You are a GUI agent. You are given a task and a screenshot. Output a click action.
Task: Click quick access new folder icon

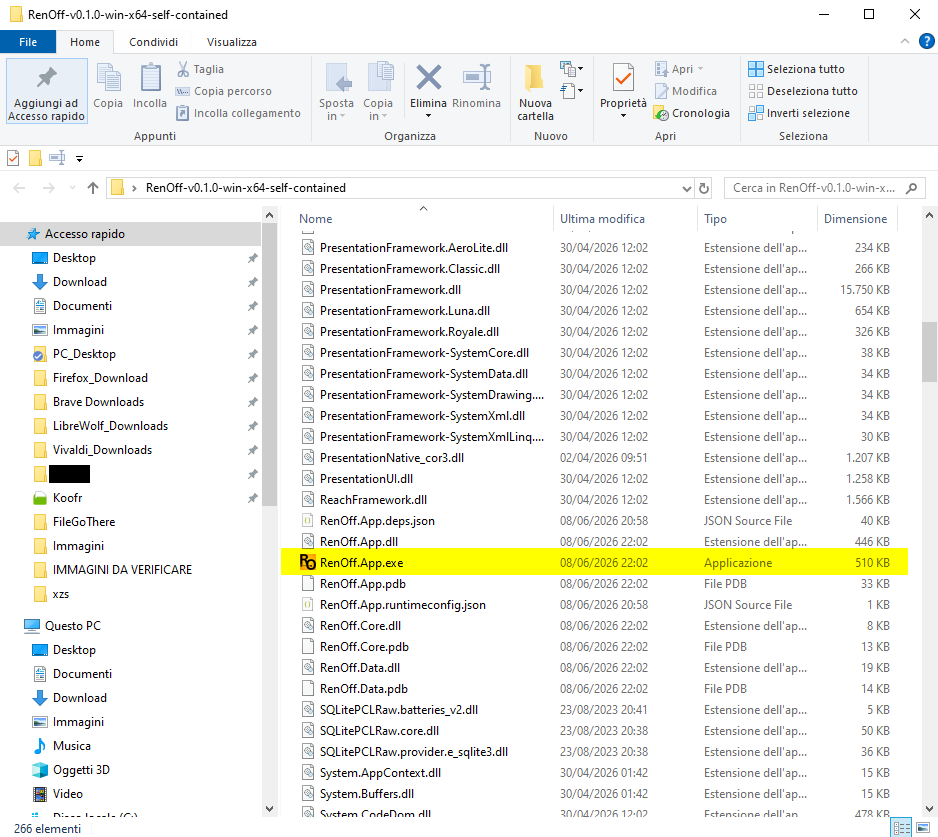click(35, 159)
